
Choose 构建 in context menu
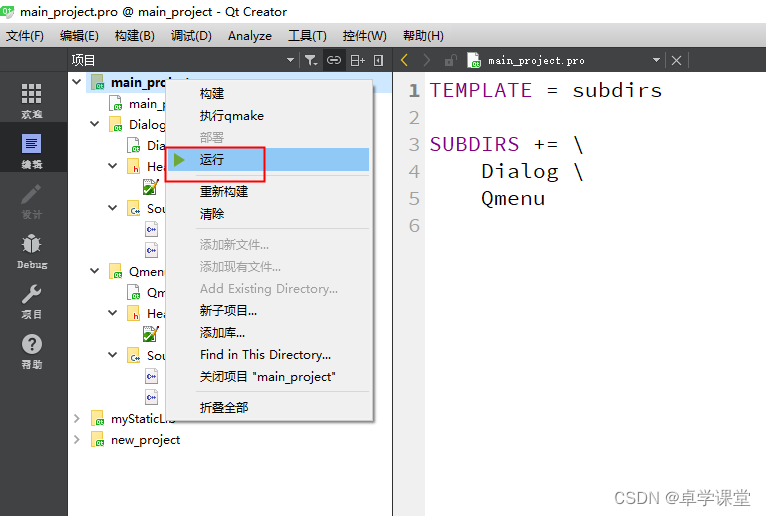point(269,93)
